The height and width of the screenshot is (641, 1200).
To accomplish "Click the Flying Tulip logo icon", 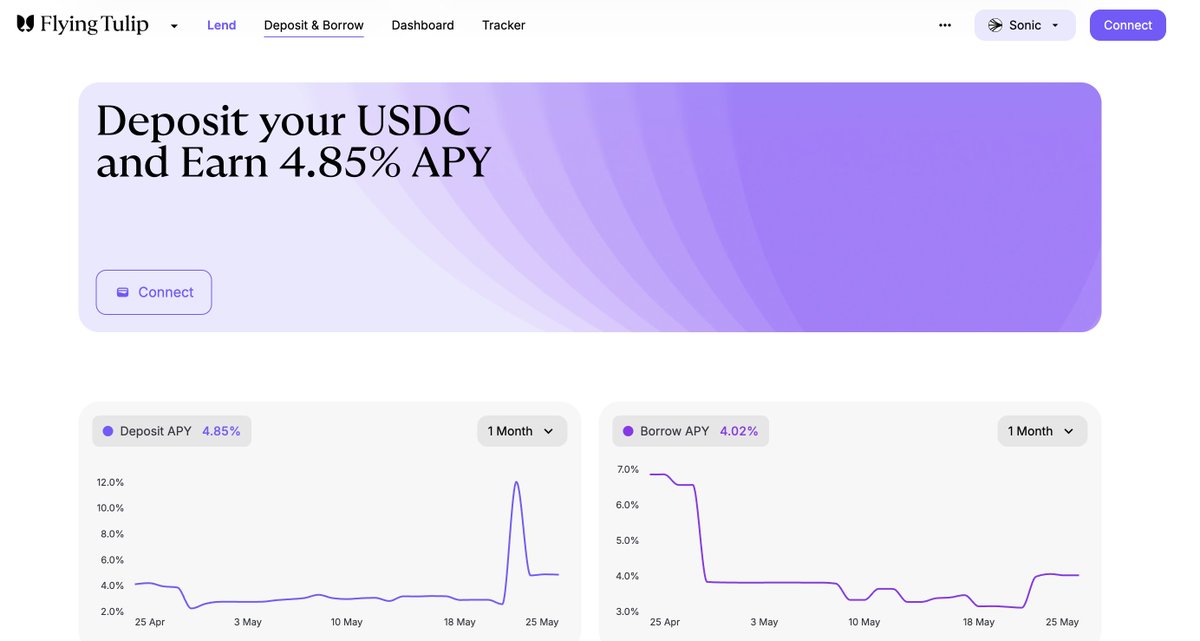I will [x=25, y=24].
